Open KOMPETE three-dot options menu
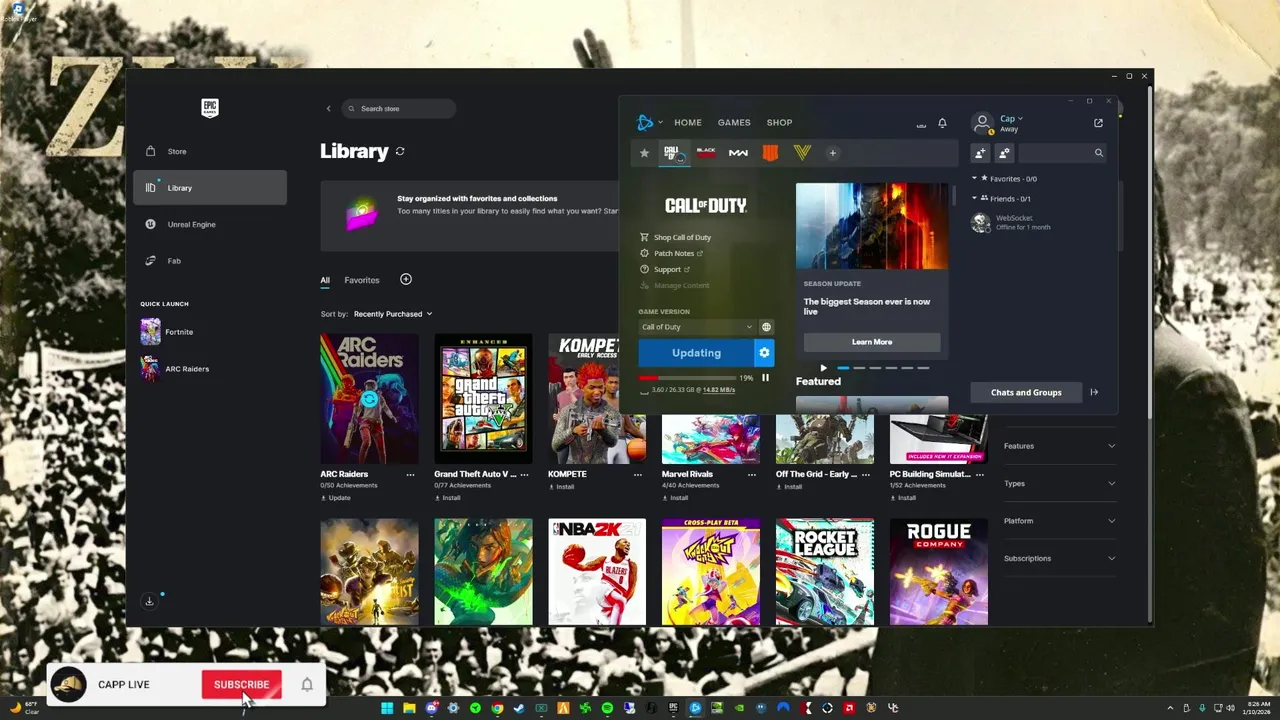 coord(638,475)
